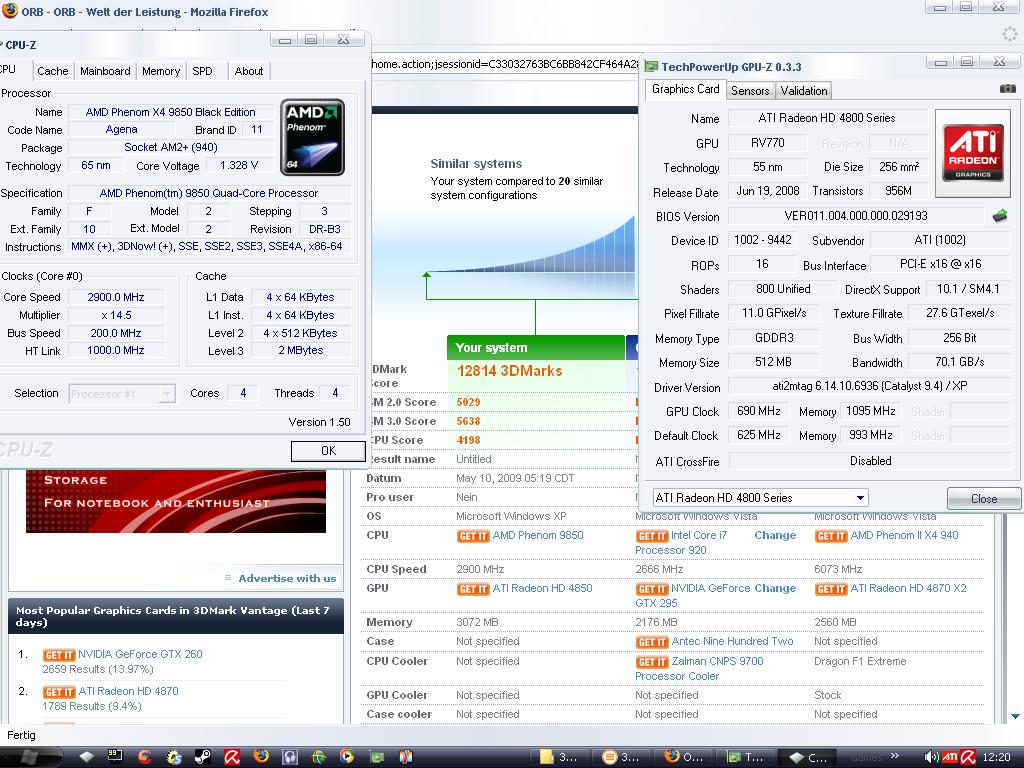Open the red umbrella quick launch icon

click(232, 757)
